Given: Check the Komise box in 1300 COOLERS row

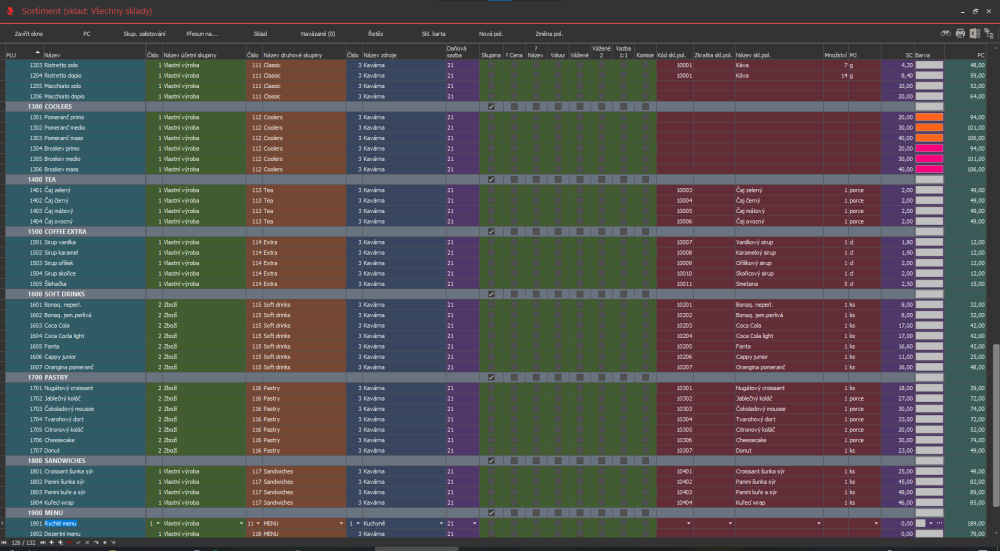Looking at the screenshot, I should pos(645,107).
